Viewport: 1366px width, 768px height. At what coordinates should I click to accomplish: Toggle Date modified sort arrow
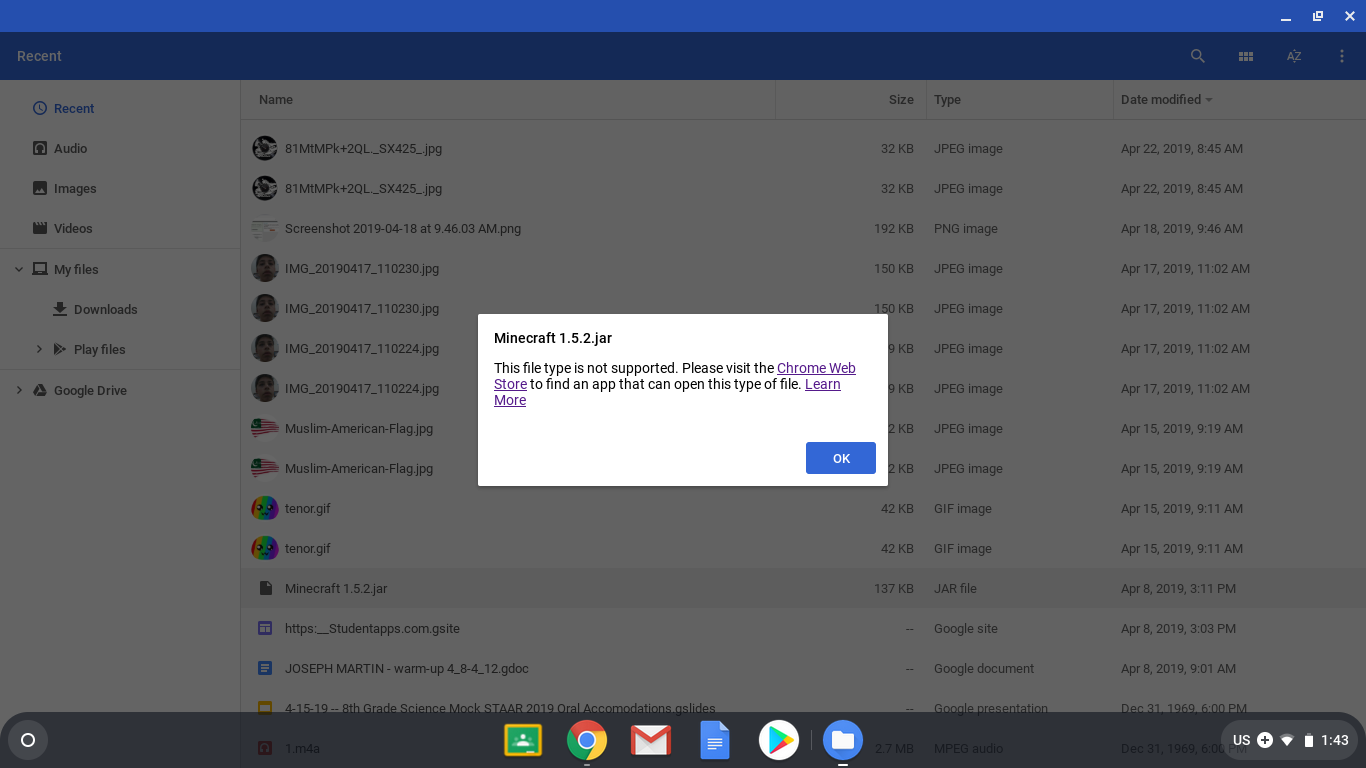1209,100
